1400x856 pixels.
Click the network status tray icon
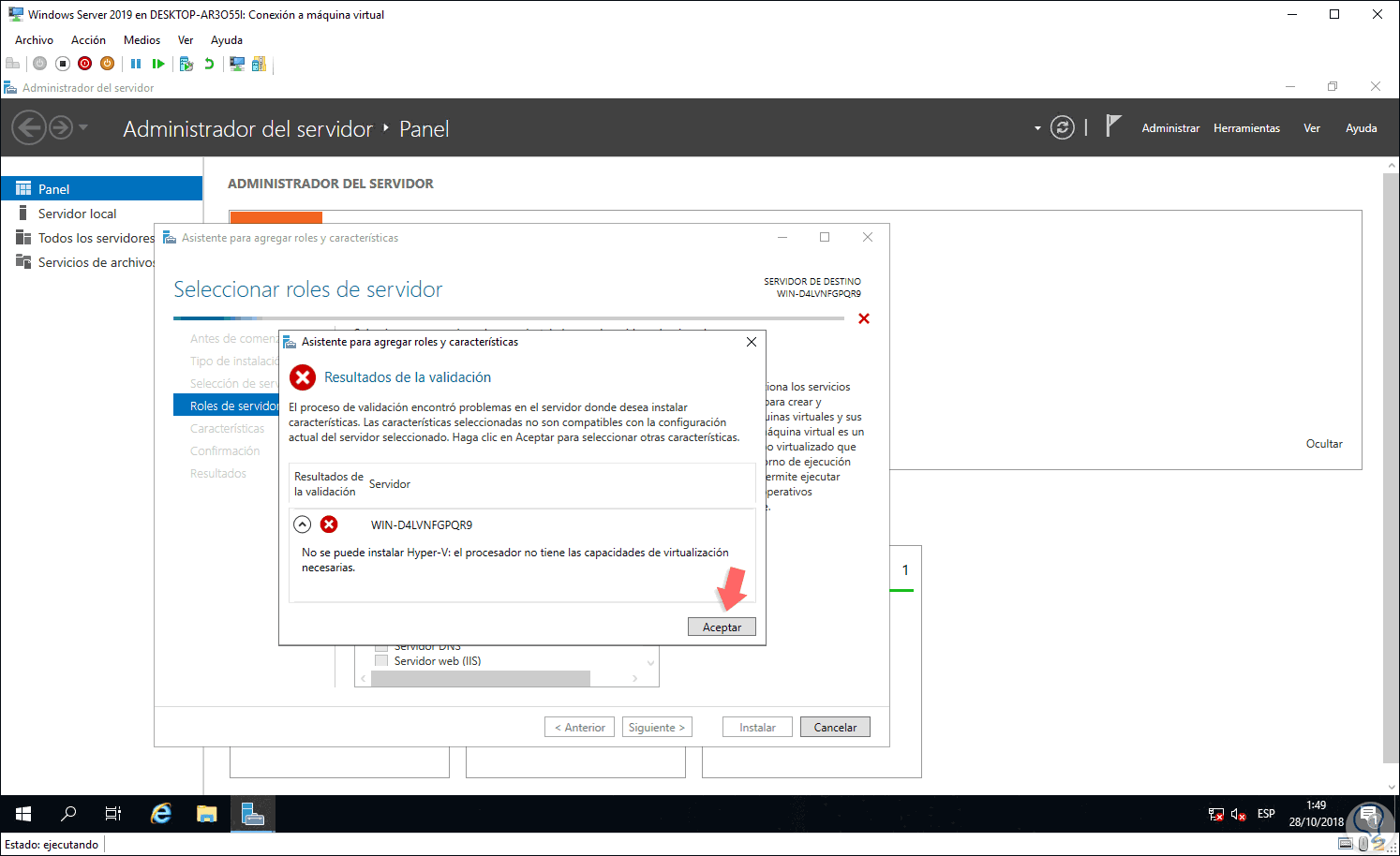(1216, 814)
